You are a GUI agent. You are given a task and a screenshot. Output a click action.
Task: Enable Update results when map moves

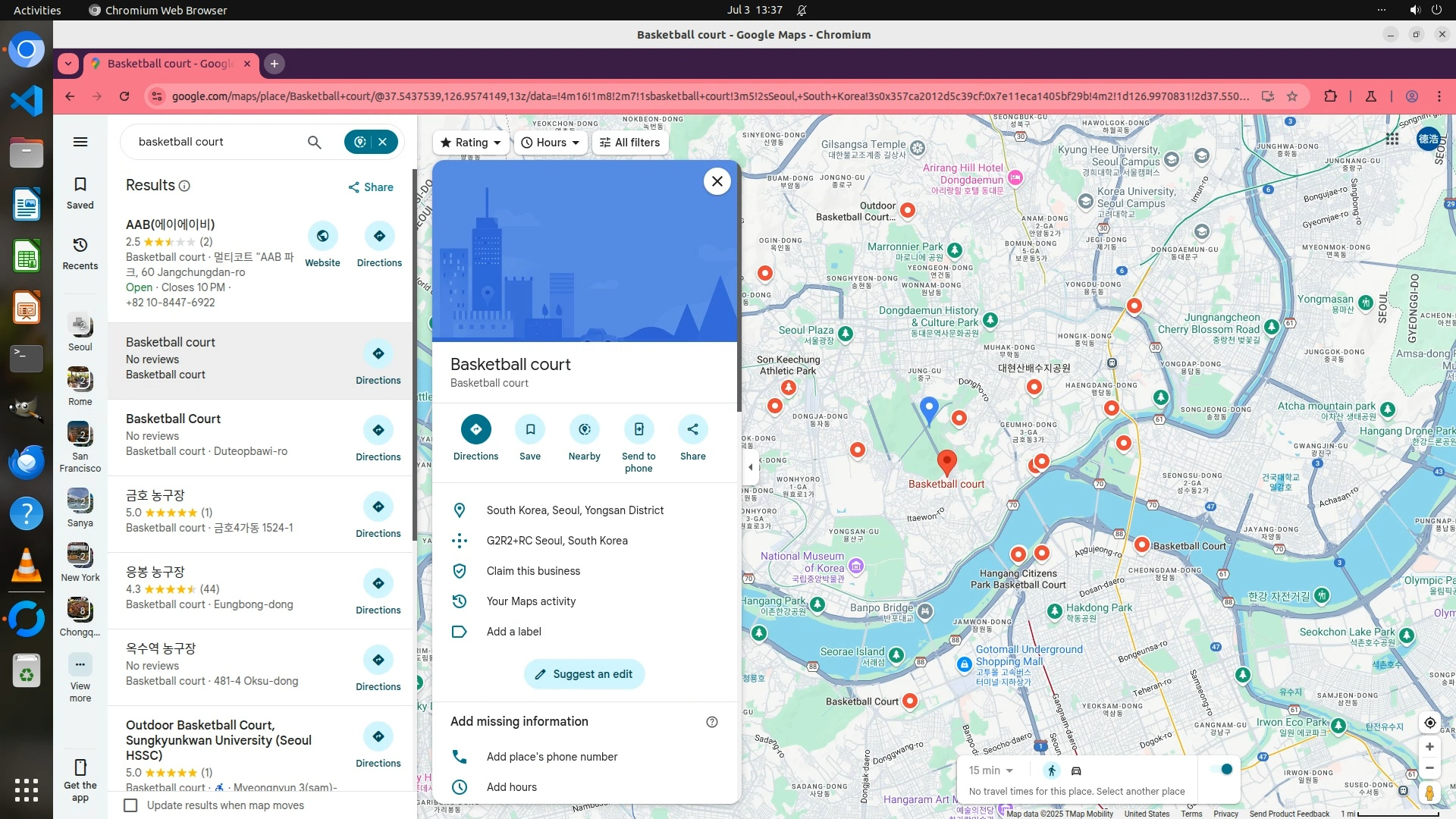click(x=130, y=805)
